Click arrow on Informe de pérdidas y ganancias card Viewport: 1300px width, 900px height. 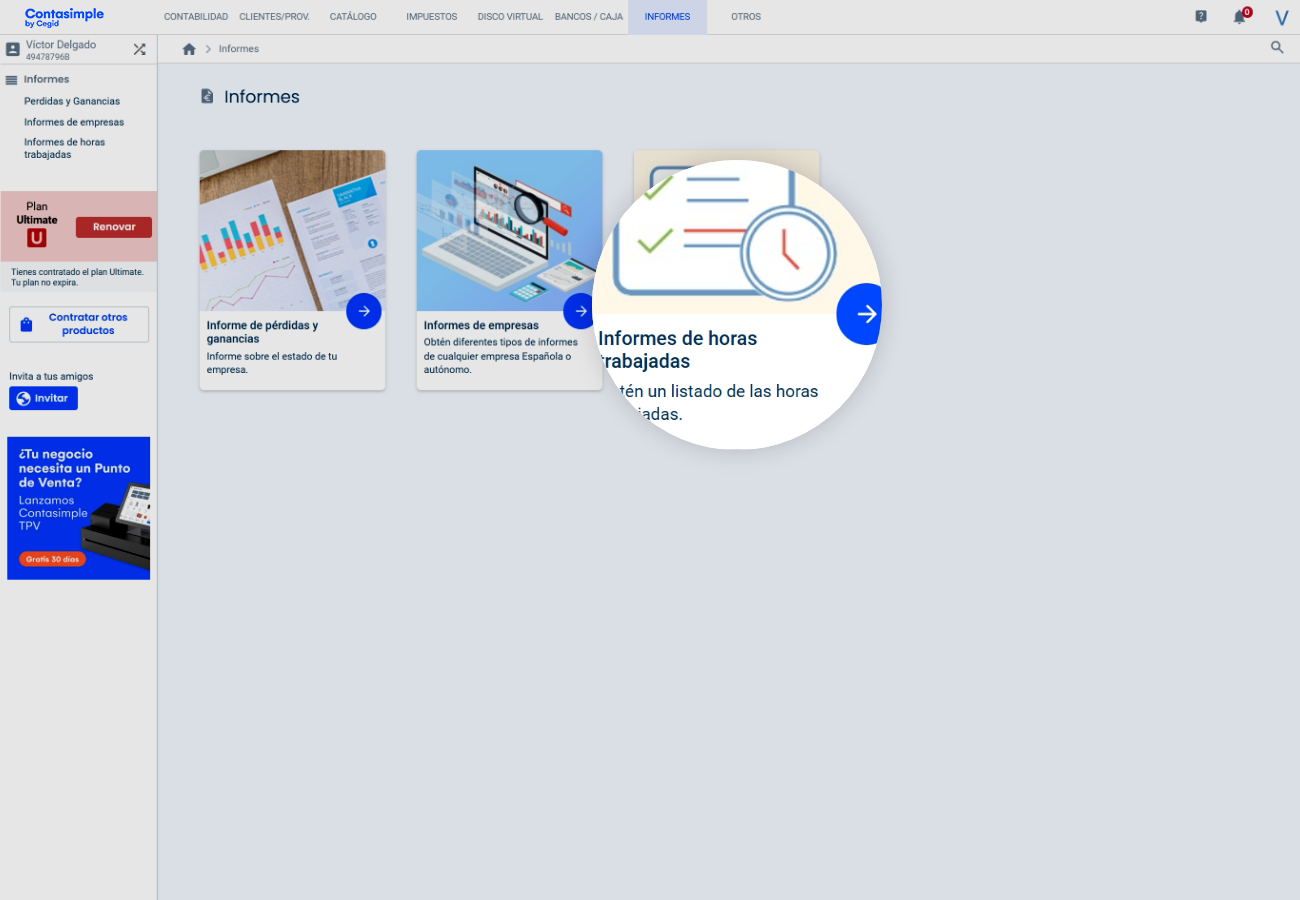click(x=364, y=311)
